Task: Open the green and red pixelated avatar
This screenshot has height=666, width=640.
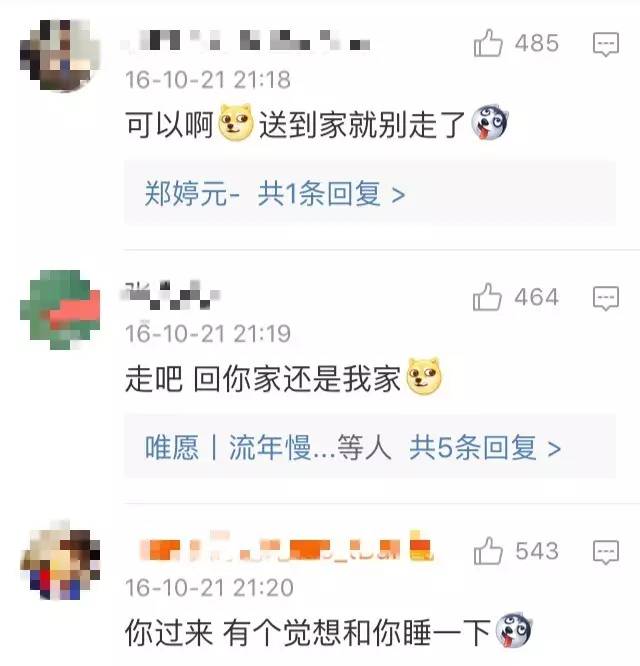Action: click(x=60, y=310)
